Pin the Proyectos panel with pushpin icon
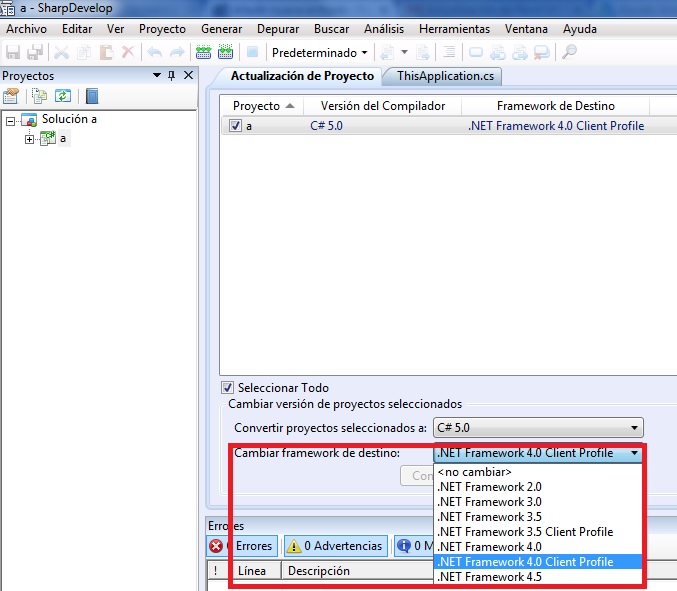This screenshot has width=677, height=591. 171,76
